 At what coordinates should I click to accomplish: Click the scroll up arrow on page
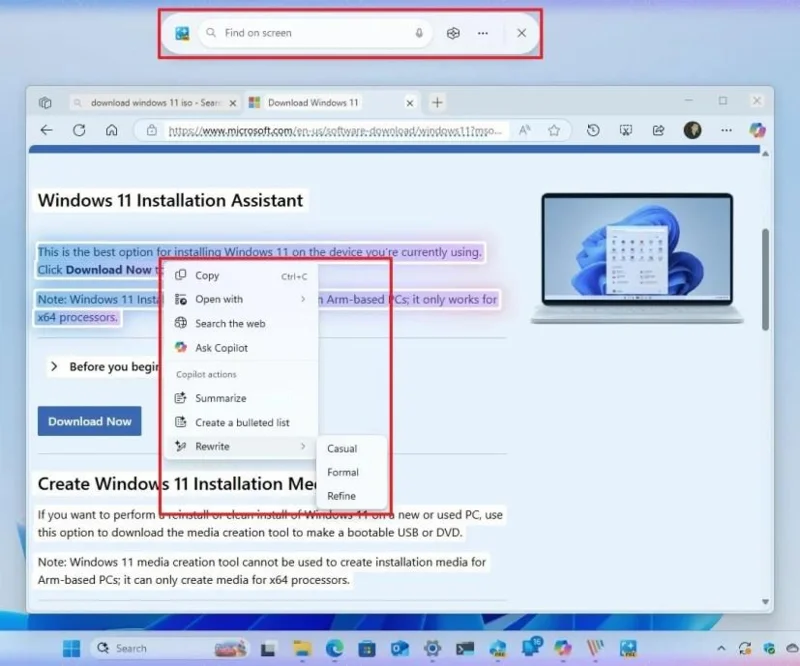(765, 154)
